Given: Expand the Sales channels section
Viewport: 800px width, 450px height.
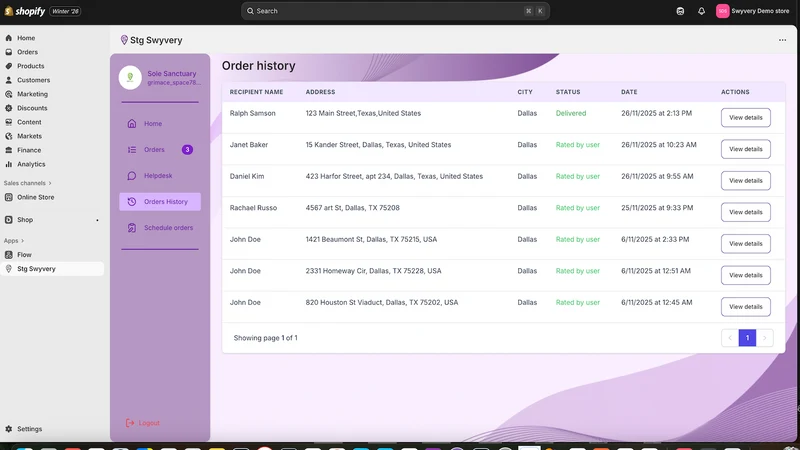Looking at the screenshot, I should [28, 183].
